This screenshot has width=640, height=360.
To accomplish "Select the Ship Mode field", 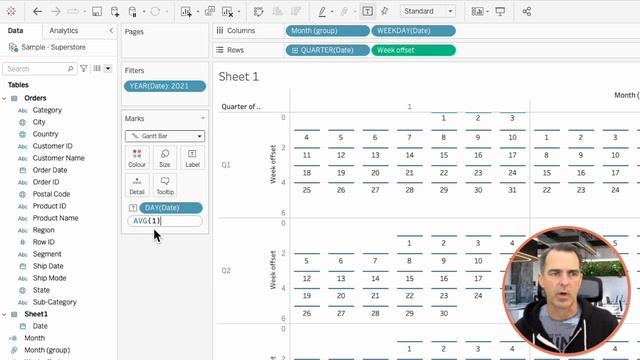I will pyautogui.click(x=49, y=278).
